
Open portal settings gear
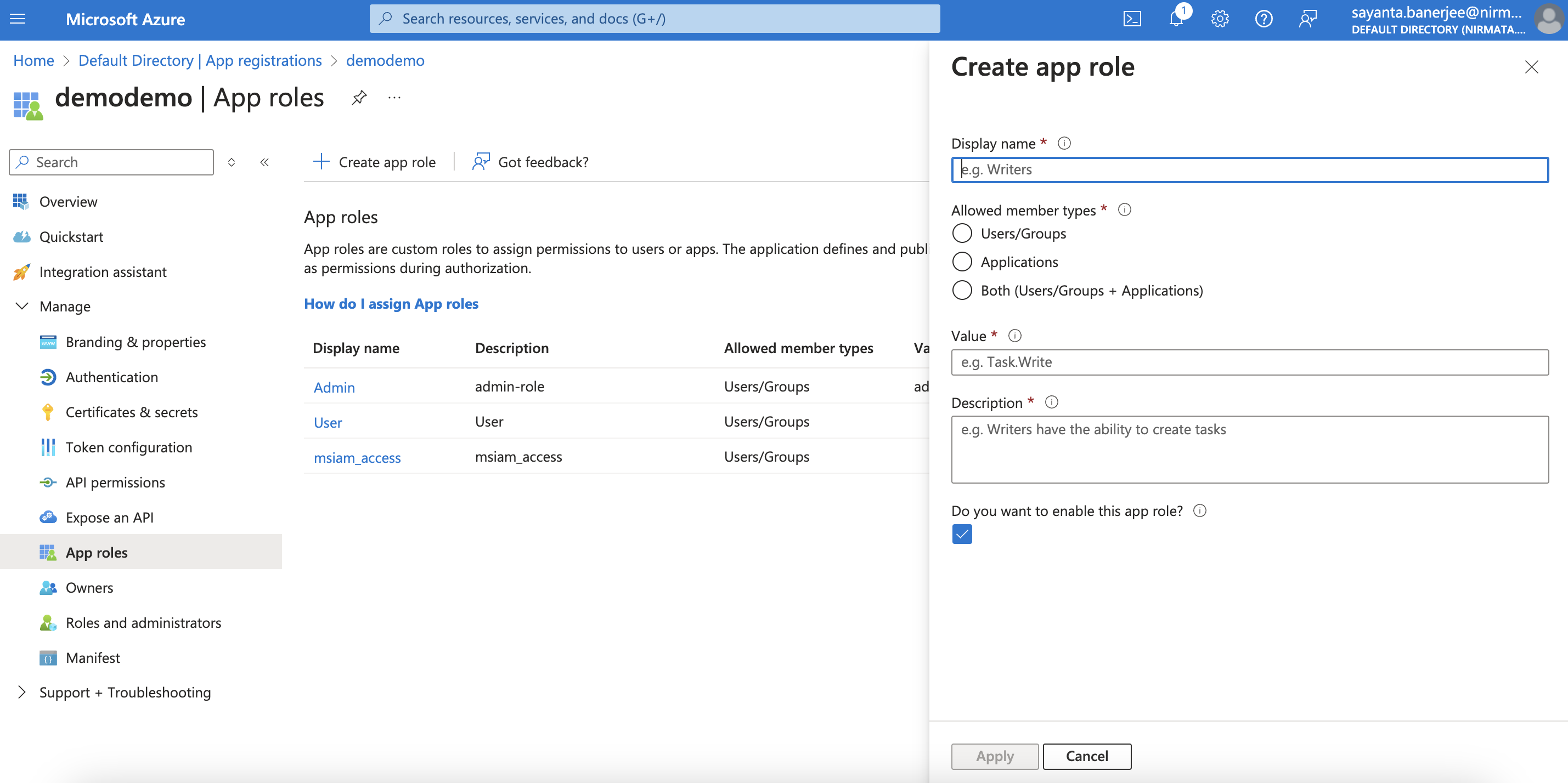(1220, 19)
